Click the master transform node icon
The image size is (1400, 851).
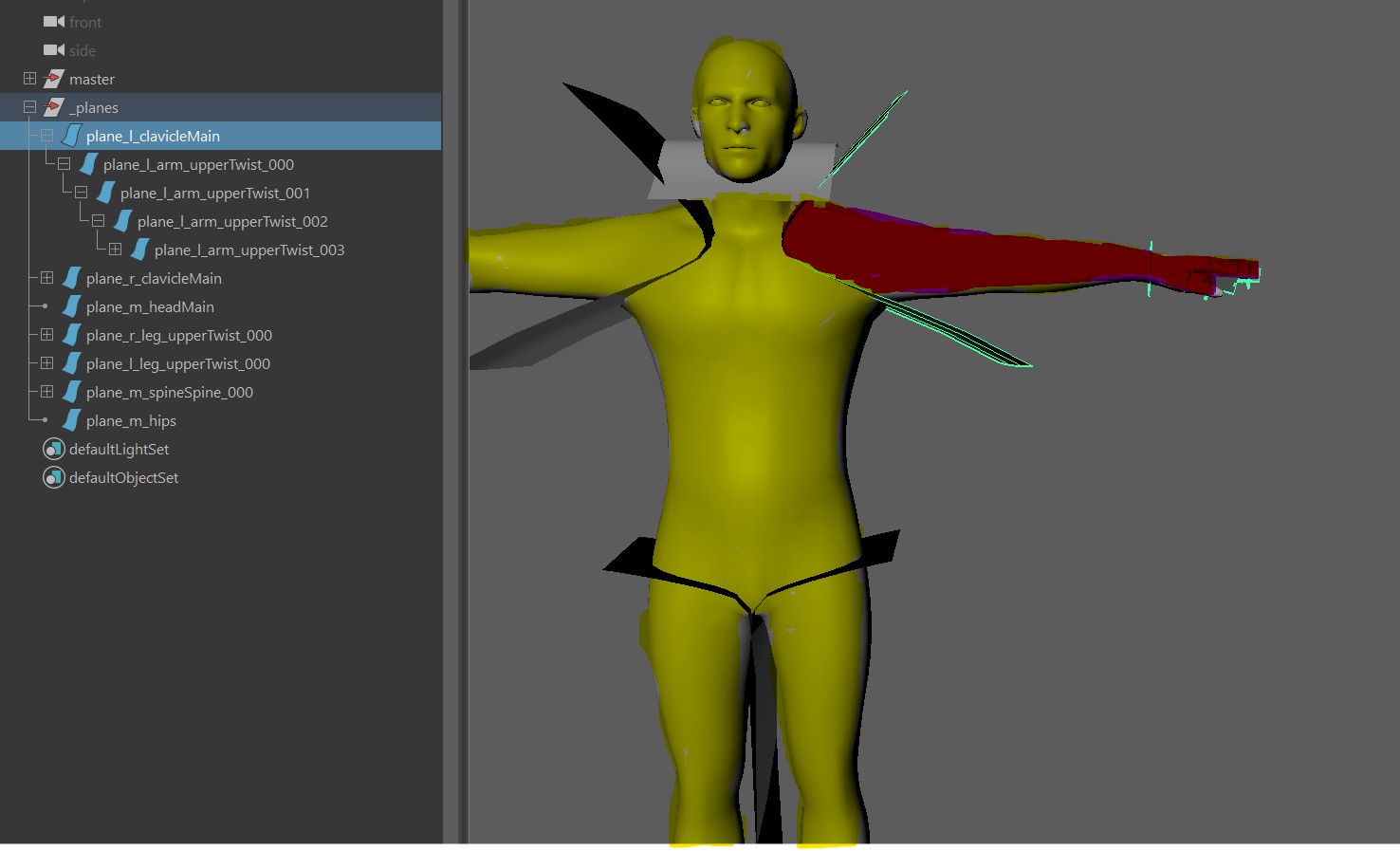coord(54,80)
